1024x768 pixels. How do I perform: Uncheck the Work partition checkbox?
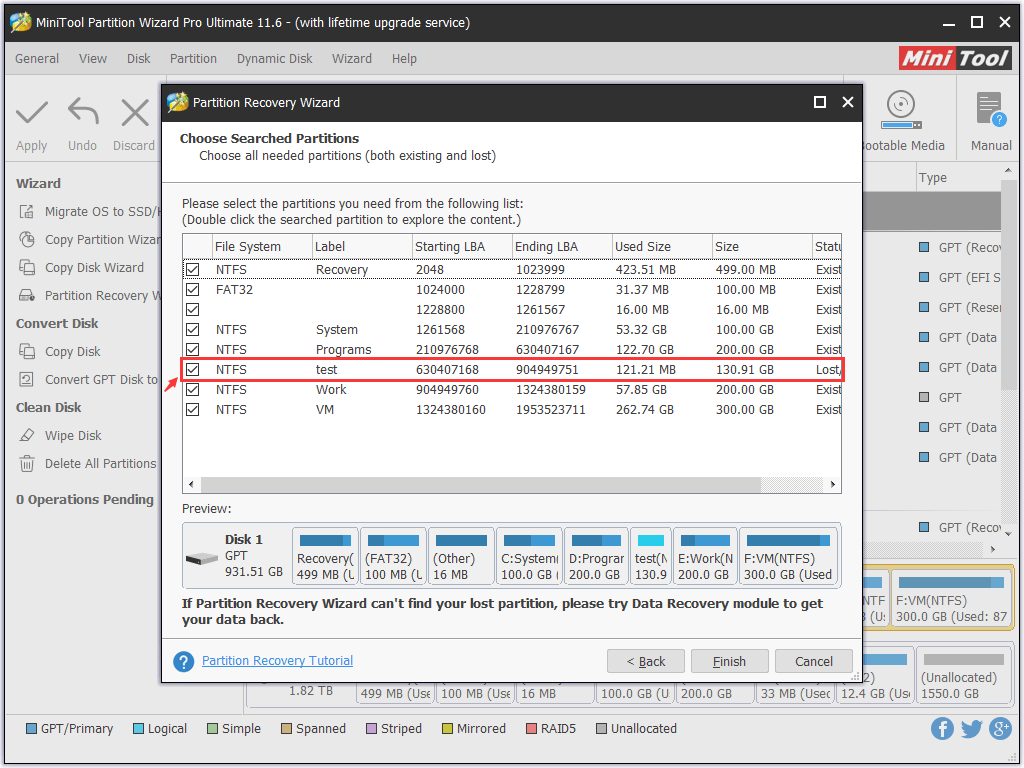[x=193, y=390]
